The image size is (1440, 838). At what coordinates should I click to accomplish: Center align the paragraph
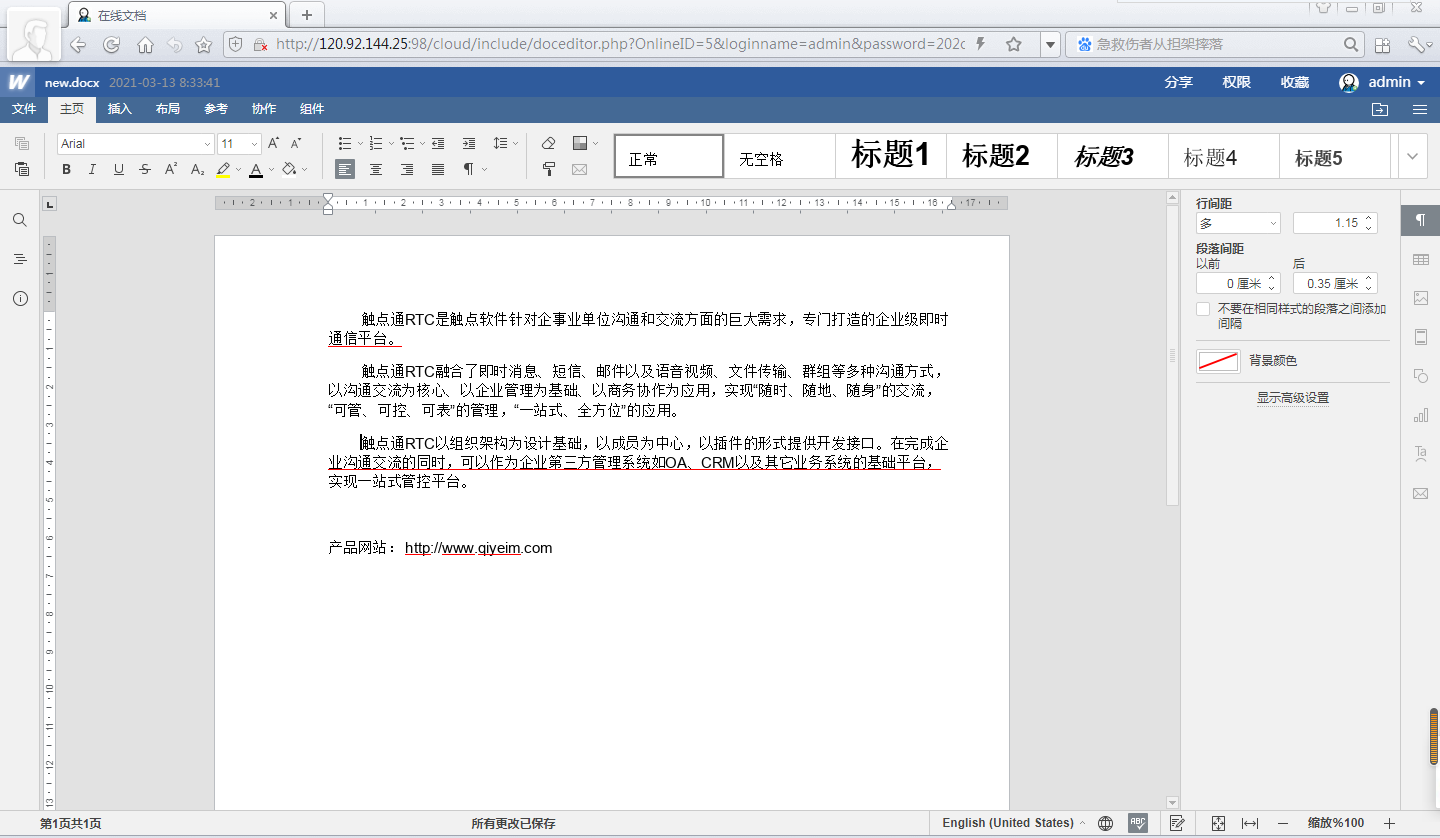(376, 170)
